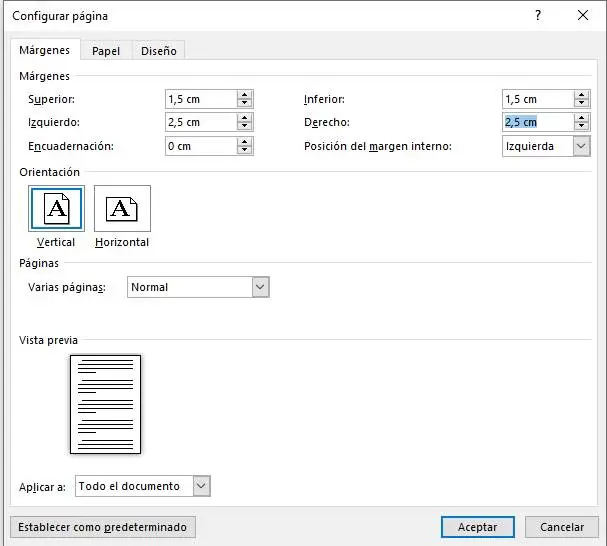The width and height of the screenshot is (607, 546).
Task: Click the page preview thumbnail
Action: click(x=105, y=404)
